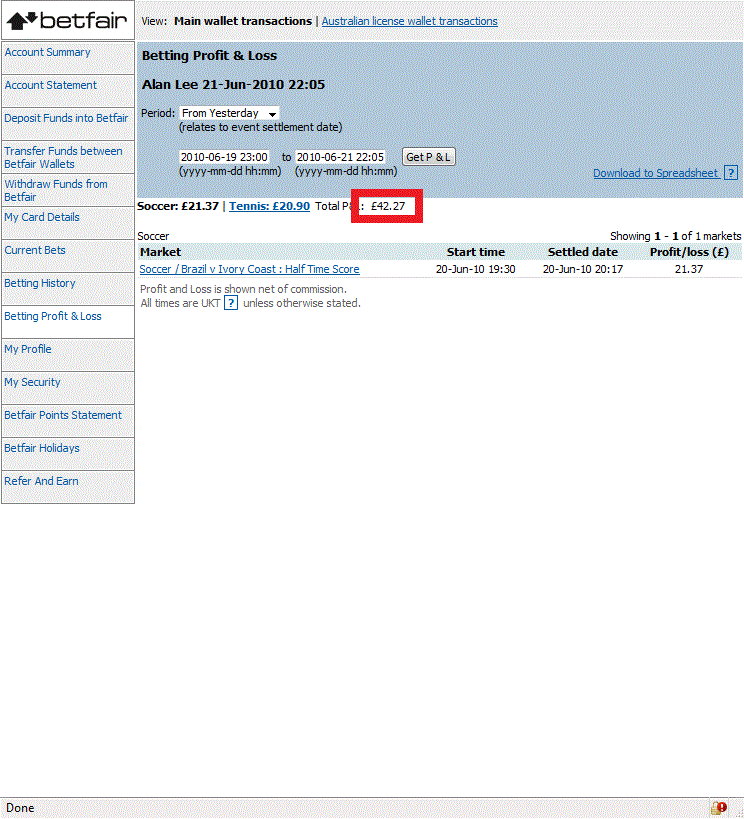The width and height of the screenshot is (744, 819).
Task: Click Showing 1 - 1 of 1 markets text
Action: click(x=675, y=236)
